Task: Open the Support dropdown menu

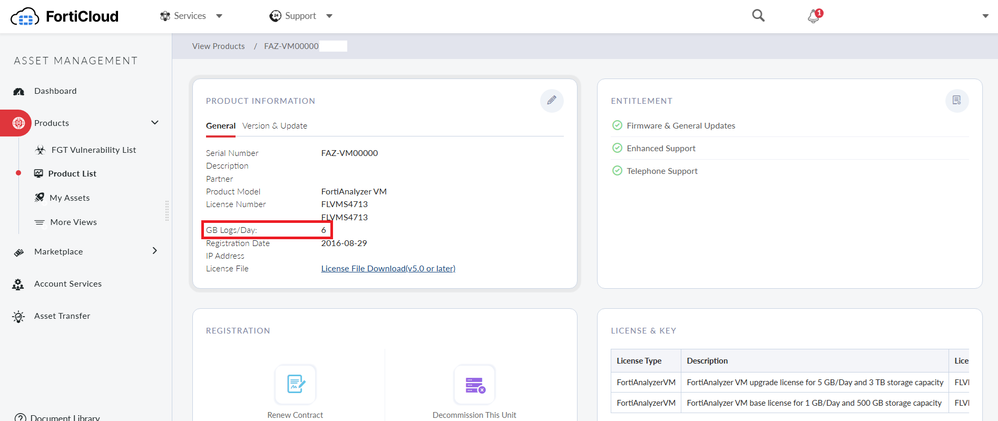Action: point(301,16)
